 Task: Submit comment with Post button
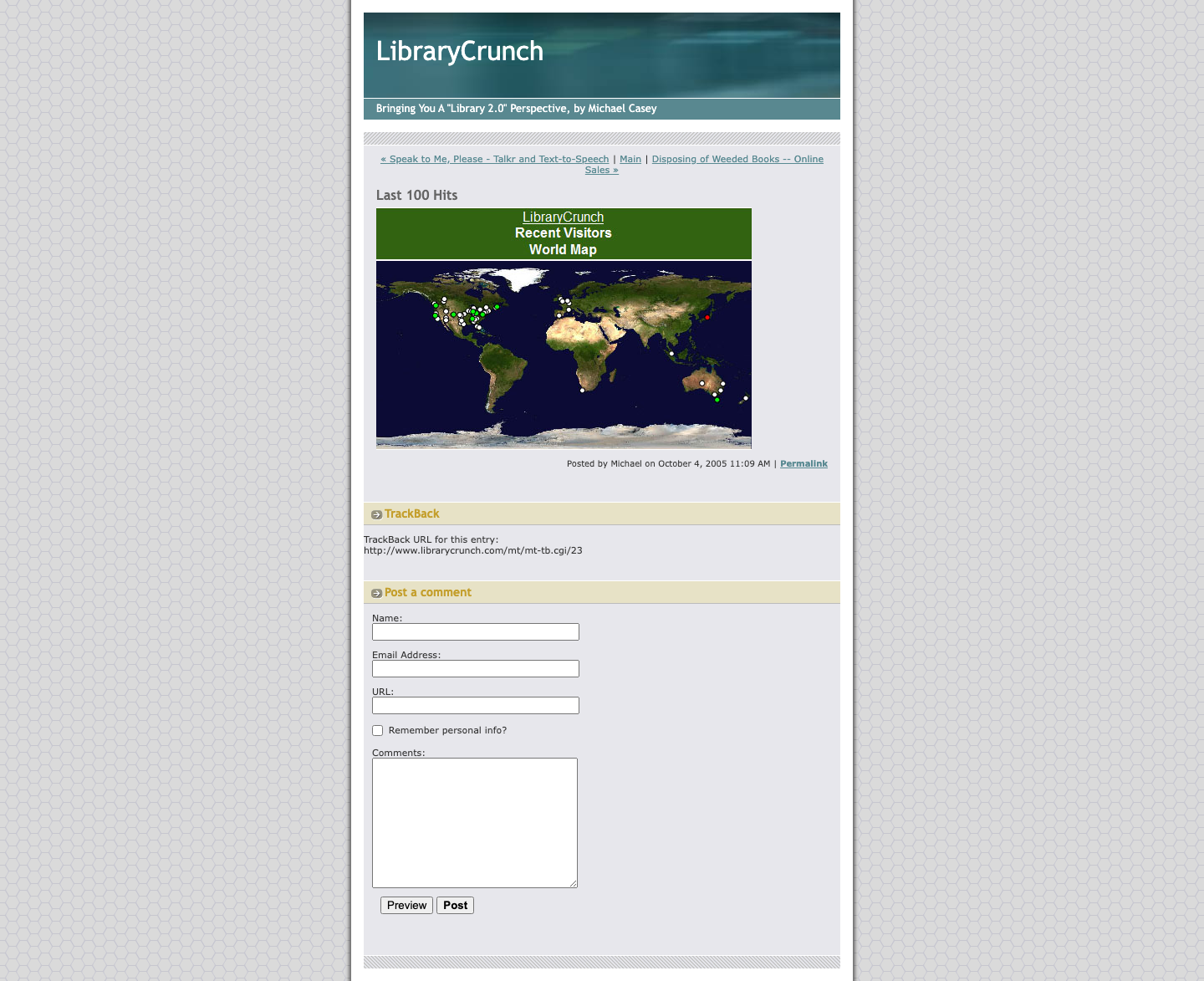(x=455, y=906)
